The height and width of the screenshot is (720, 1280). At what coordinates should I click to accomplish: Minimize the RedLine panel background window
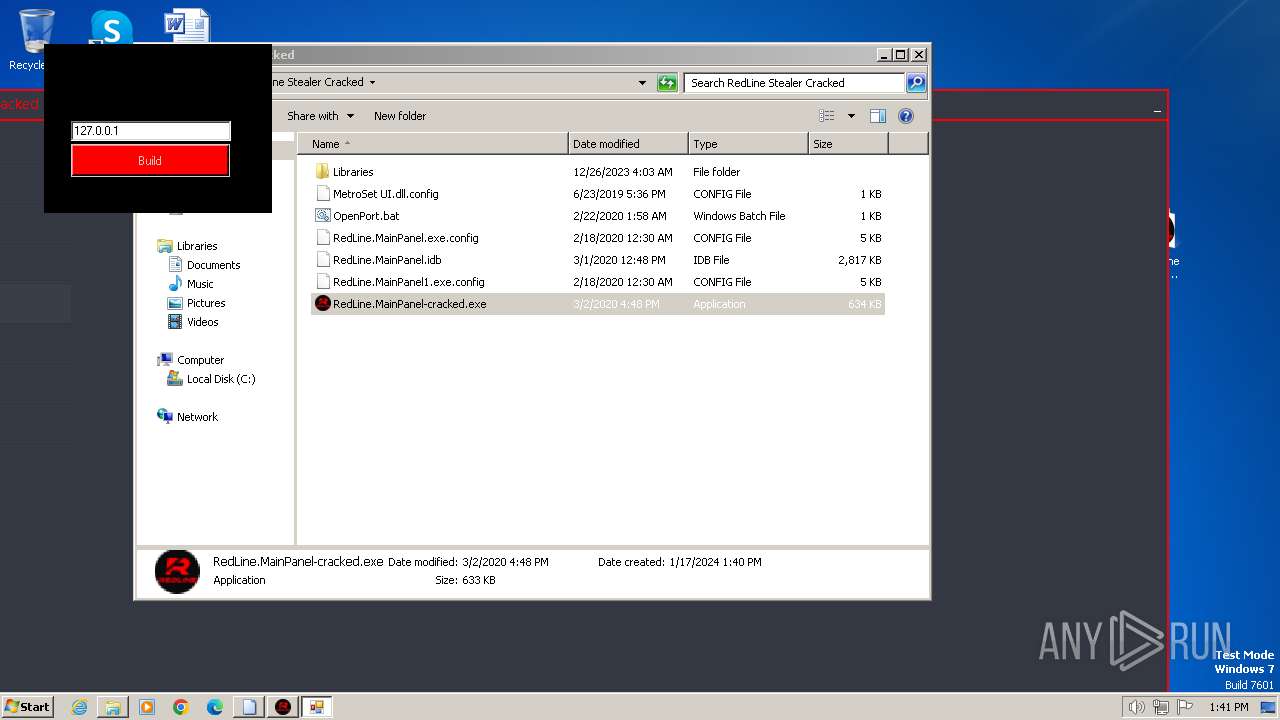pos(1157,111)
